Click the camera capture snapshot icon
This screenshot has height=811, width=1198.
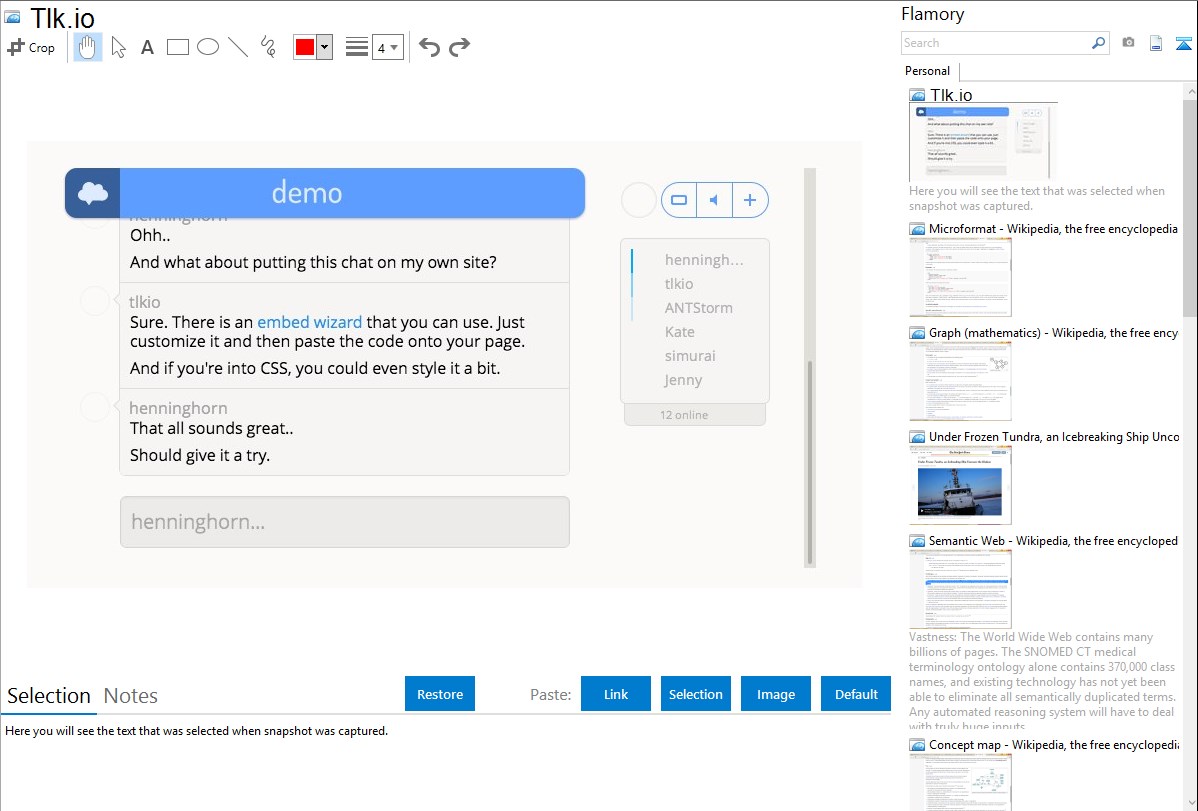[1128, 43]
